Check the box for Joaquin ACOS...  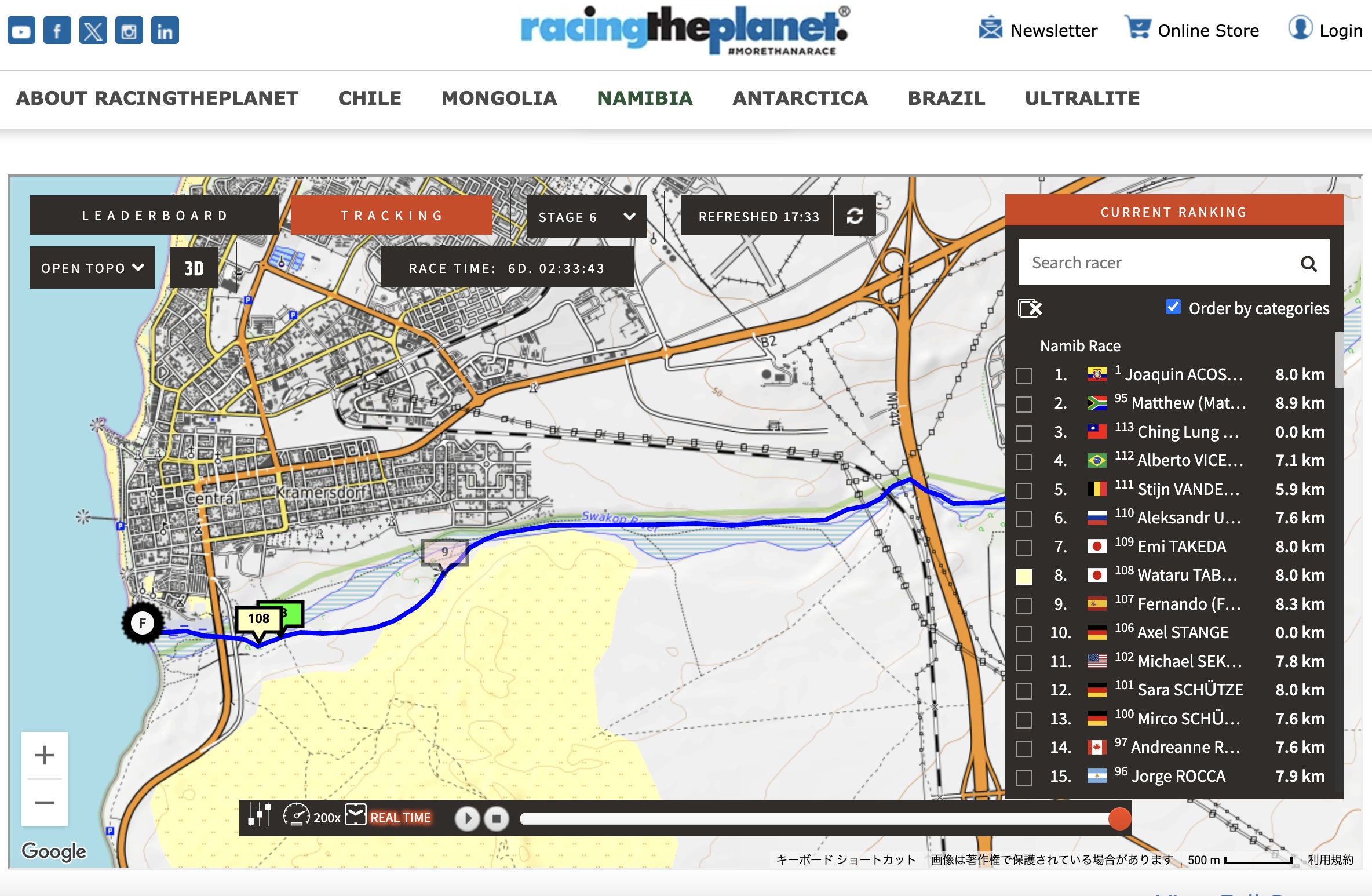tap(1024, 376)
